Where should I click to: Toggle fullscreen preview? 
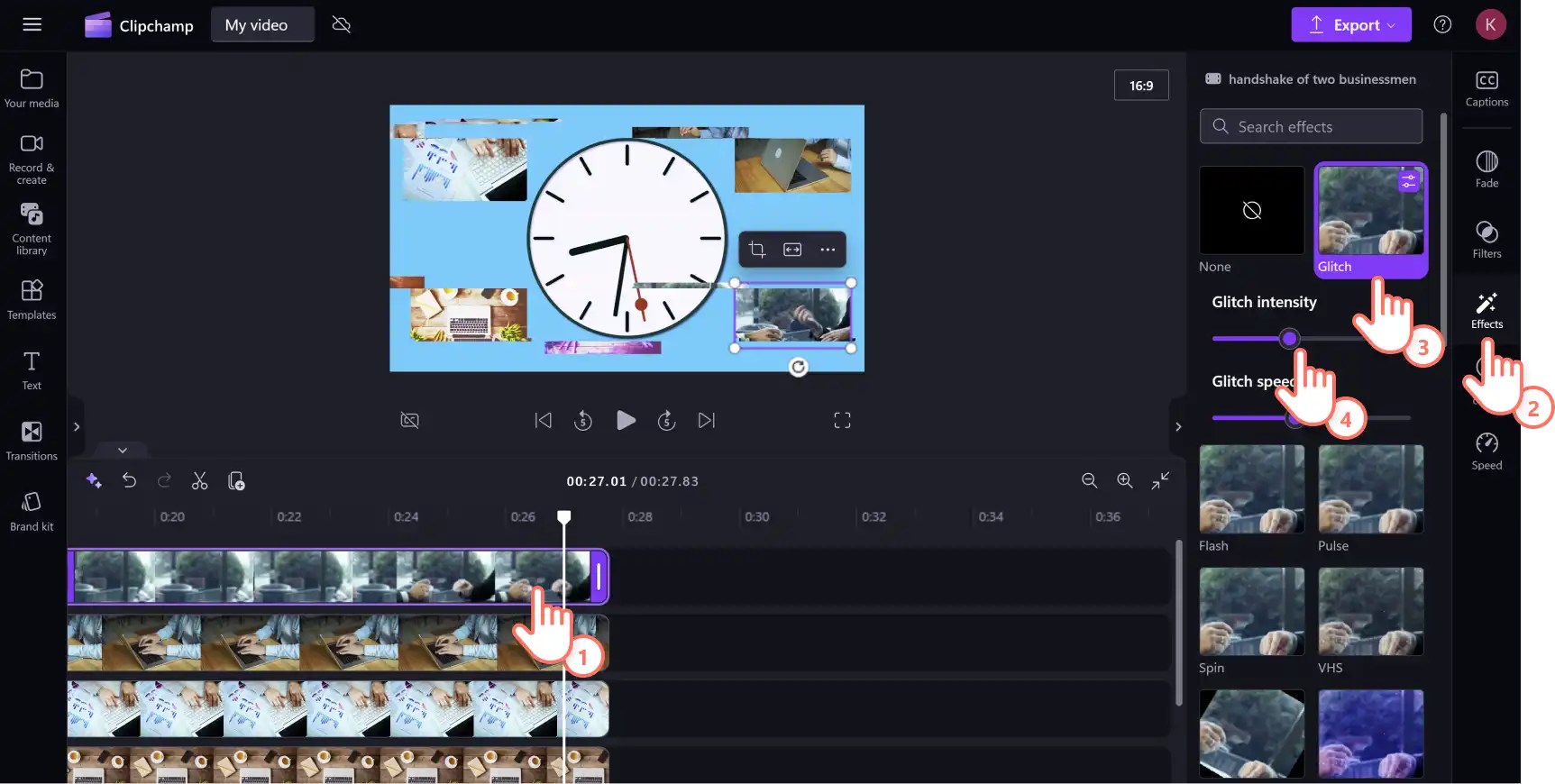point(842,420)
